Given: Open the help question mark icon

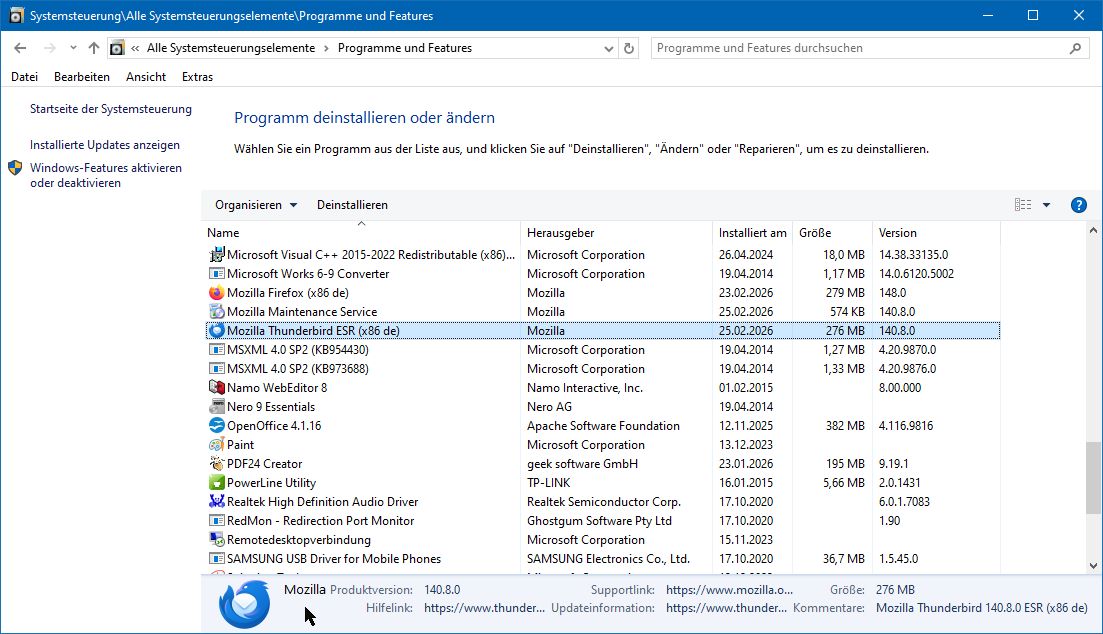Looking at the screenshot, I should (1078, 205).
